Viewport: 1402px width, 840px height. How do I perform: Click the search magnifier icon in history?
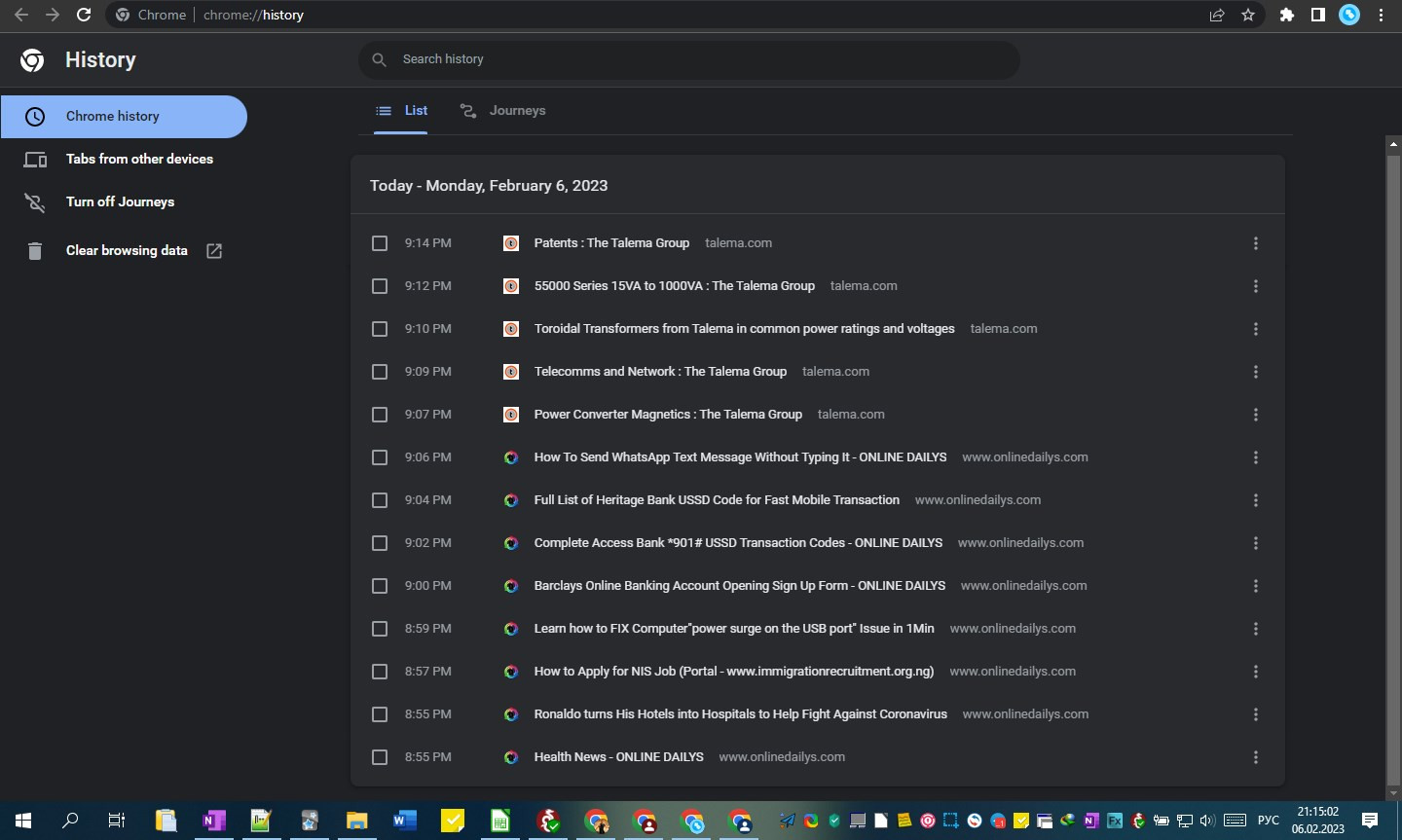(x=380, y=59)
